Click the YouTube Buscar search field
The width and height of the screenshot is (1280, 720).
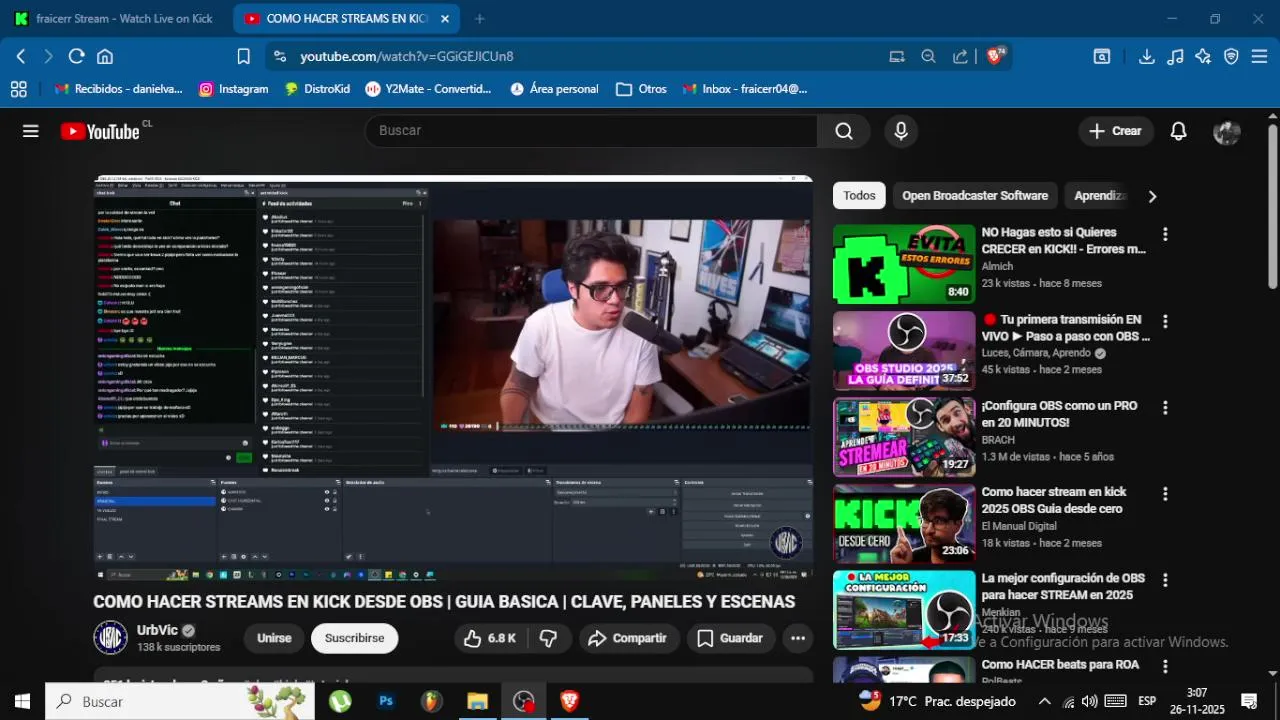pos(592,131)
